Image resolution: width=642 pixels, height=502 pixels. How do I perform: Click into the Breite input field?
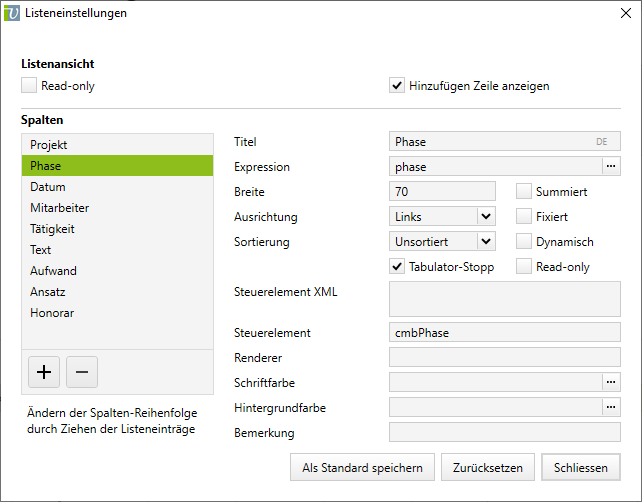(442, 191)
